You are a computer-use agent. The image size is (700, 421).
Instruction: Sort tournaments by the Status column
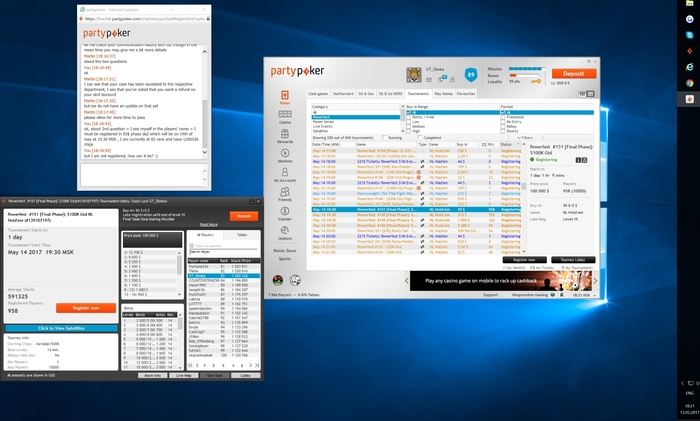point(510,145)
